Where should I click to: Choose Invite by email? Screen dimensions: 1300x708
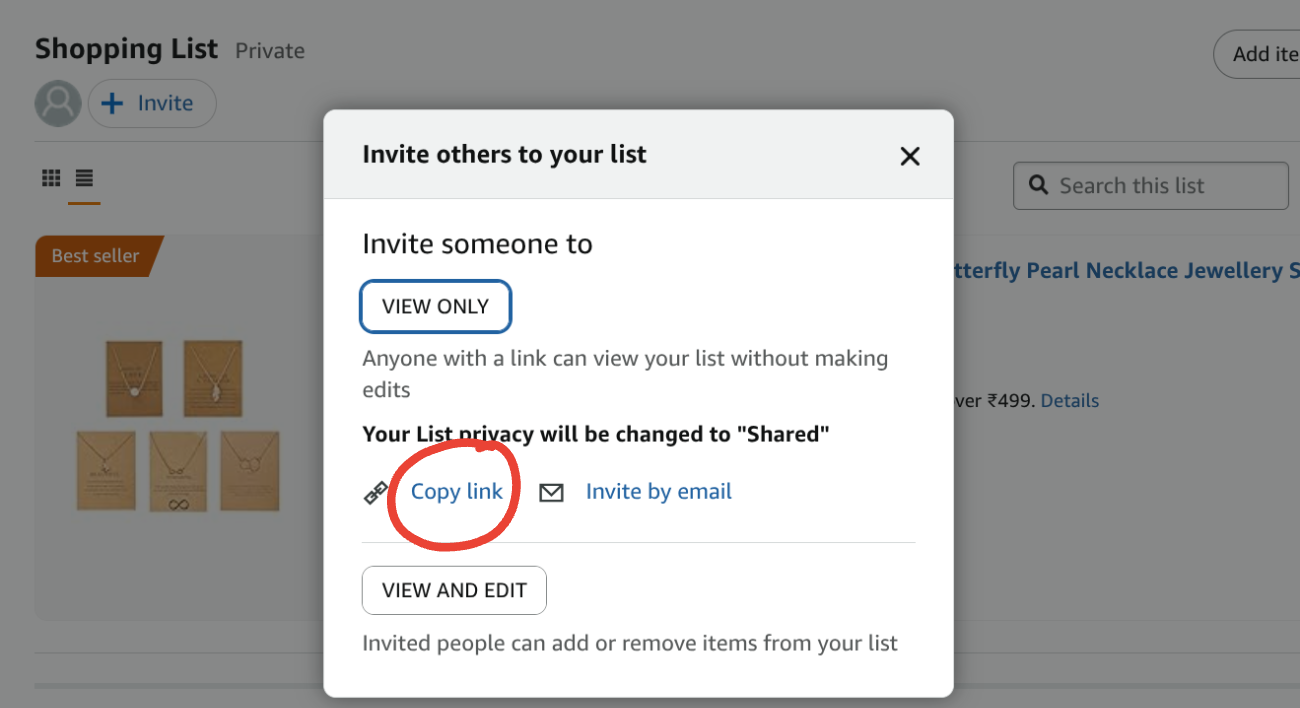tap(658, 491)
